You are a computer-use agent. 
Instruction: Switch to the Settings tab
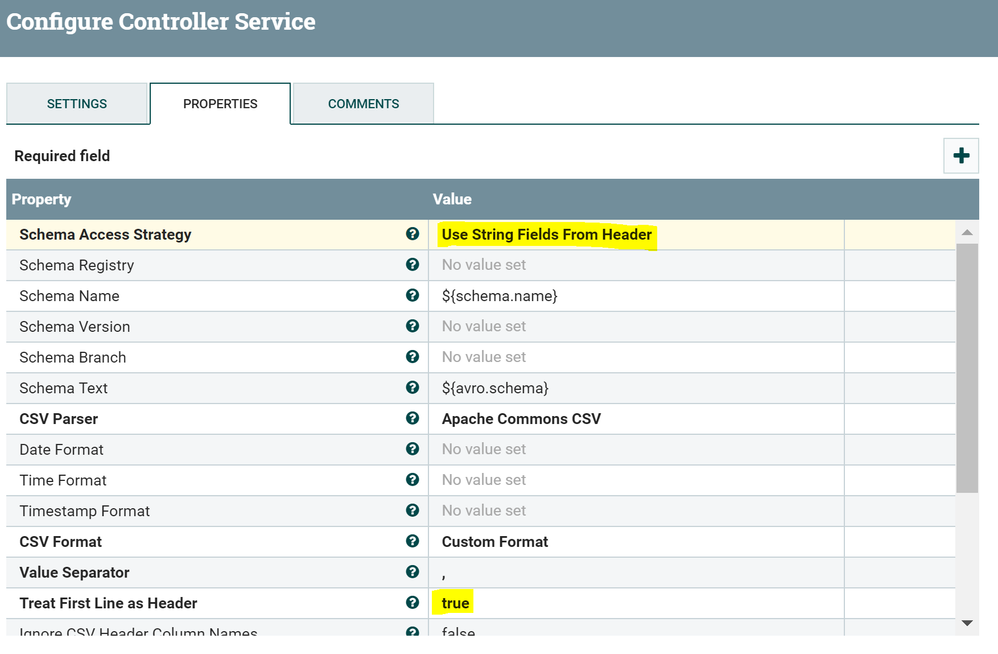(x=77, y=104)
